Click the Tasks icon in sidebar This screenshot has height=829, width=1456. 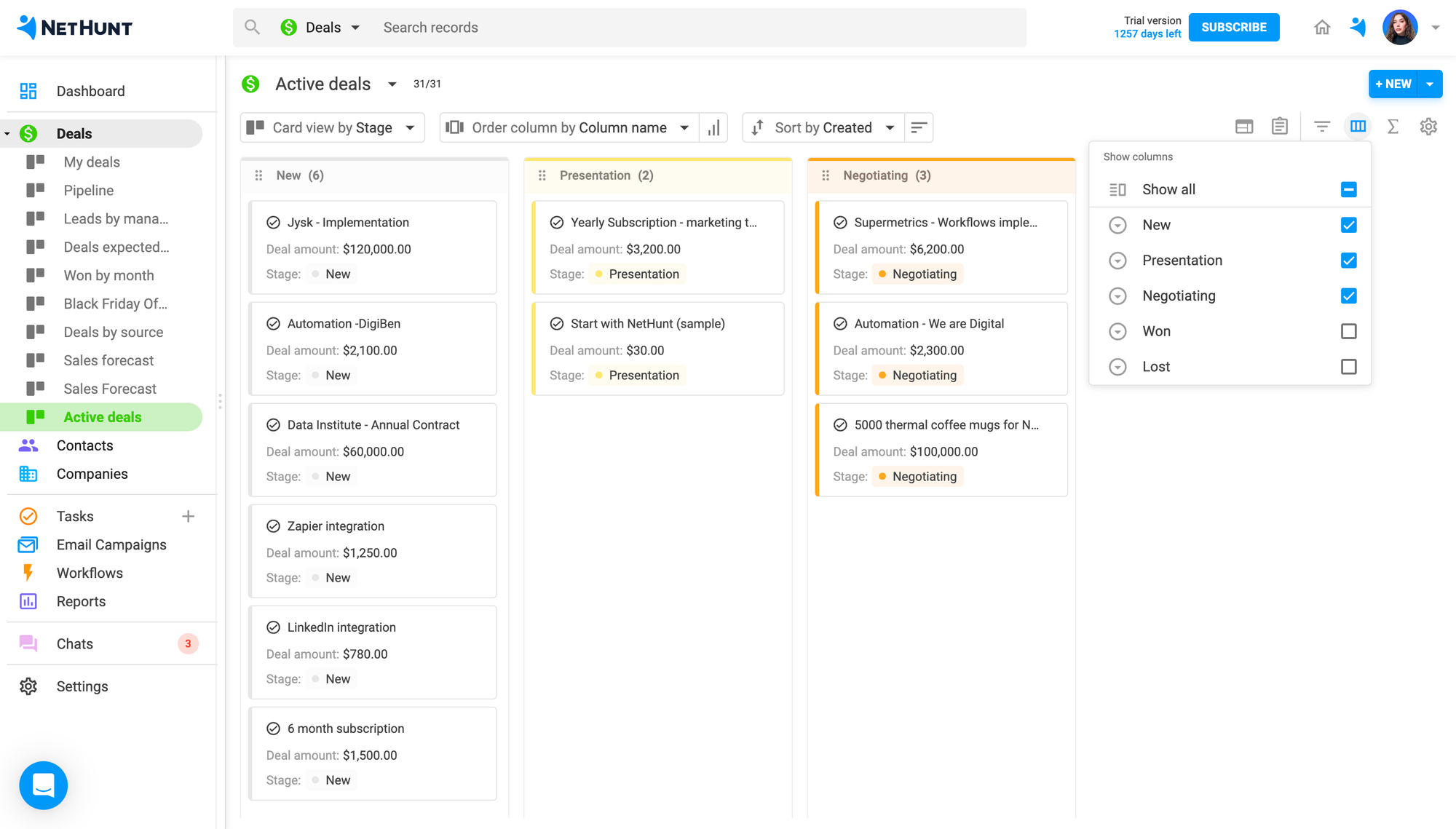(x=27, y=515)
